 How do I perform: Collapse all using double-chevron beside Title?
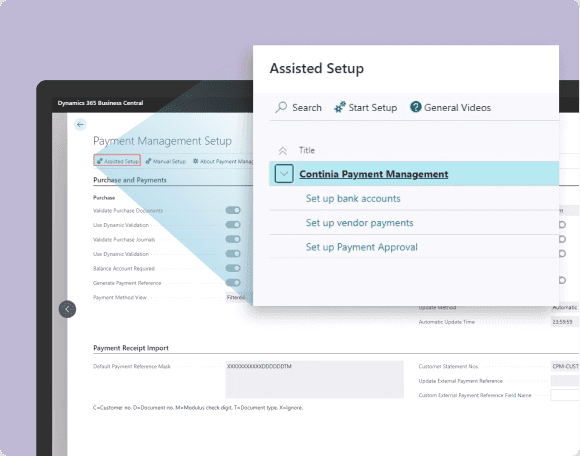tap(283, 151)
